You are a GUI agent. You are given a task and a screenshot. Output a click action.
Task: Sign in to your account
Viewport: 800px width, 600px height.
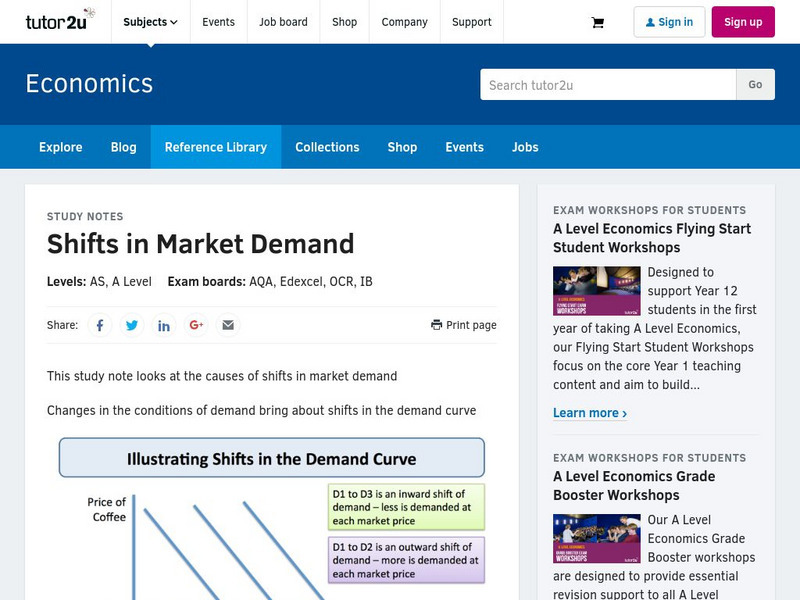pos(669,21)
